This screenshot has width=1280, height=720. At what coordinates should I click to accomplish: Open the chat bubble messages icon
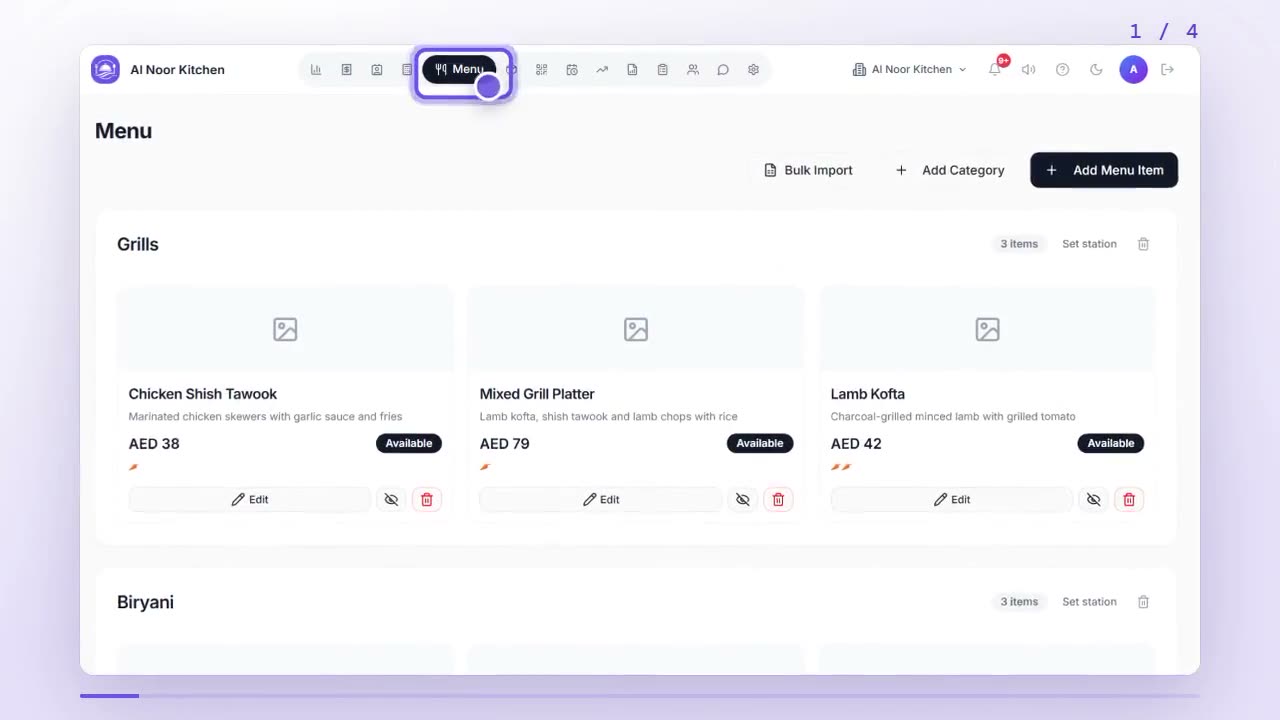[723, 70]
